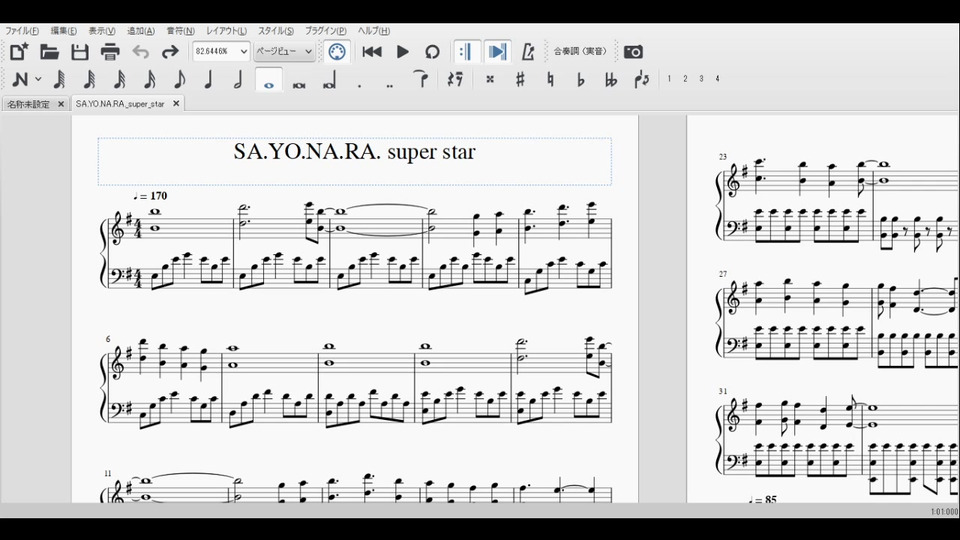Select the quarter note duration
The height and width of the screenshot is (540, 960).
pos(209,79)
